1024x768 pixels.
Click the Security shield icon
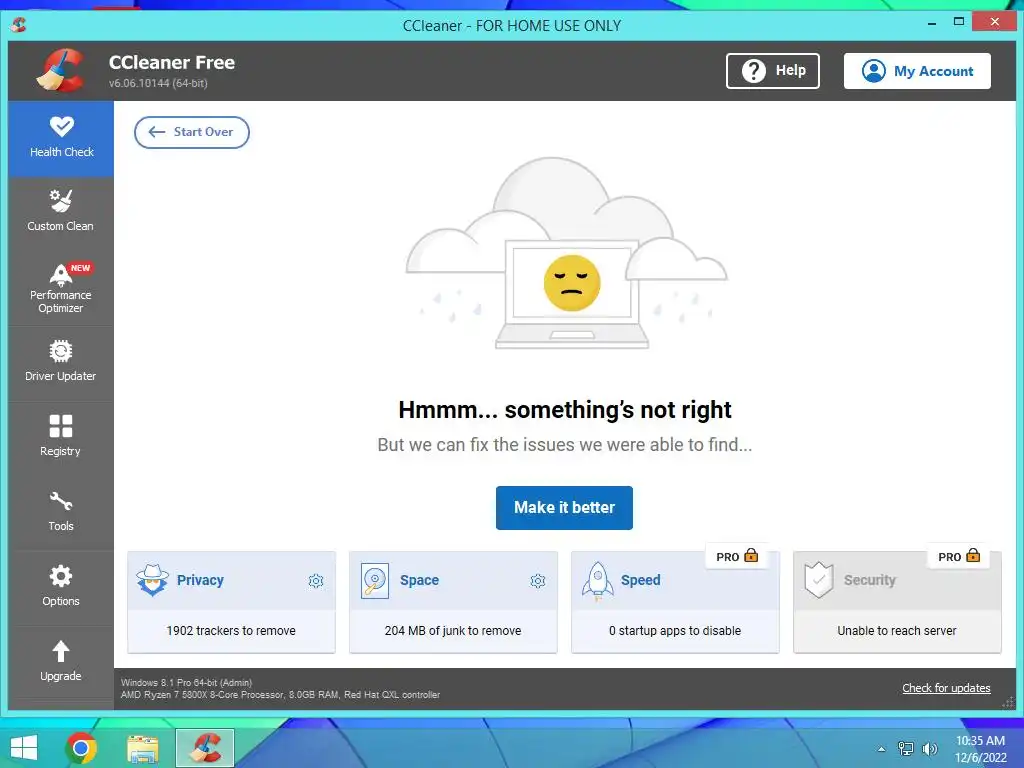tap(819, 580)
